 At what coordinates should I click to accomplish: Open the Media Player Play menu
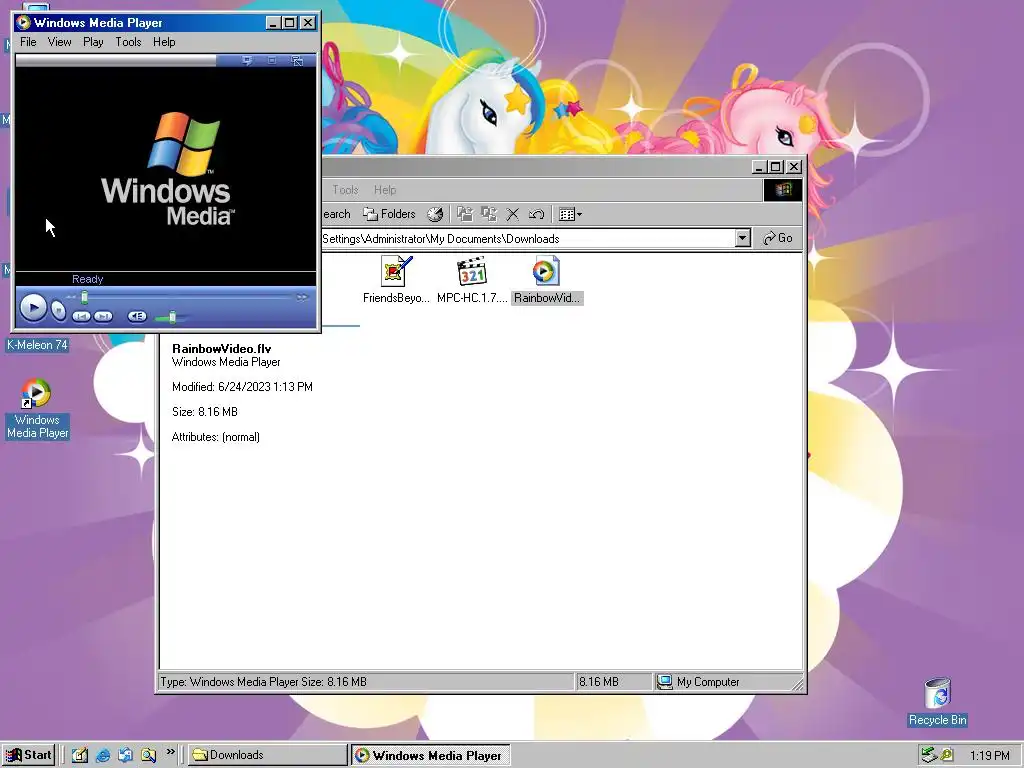coord(93,42)
